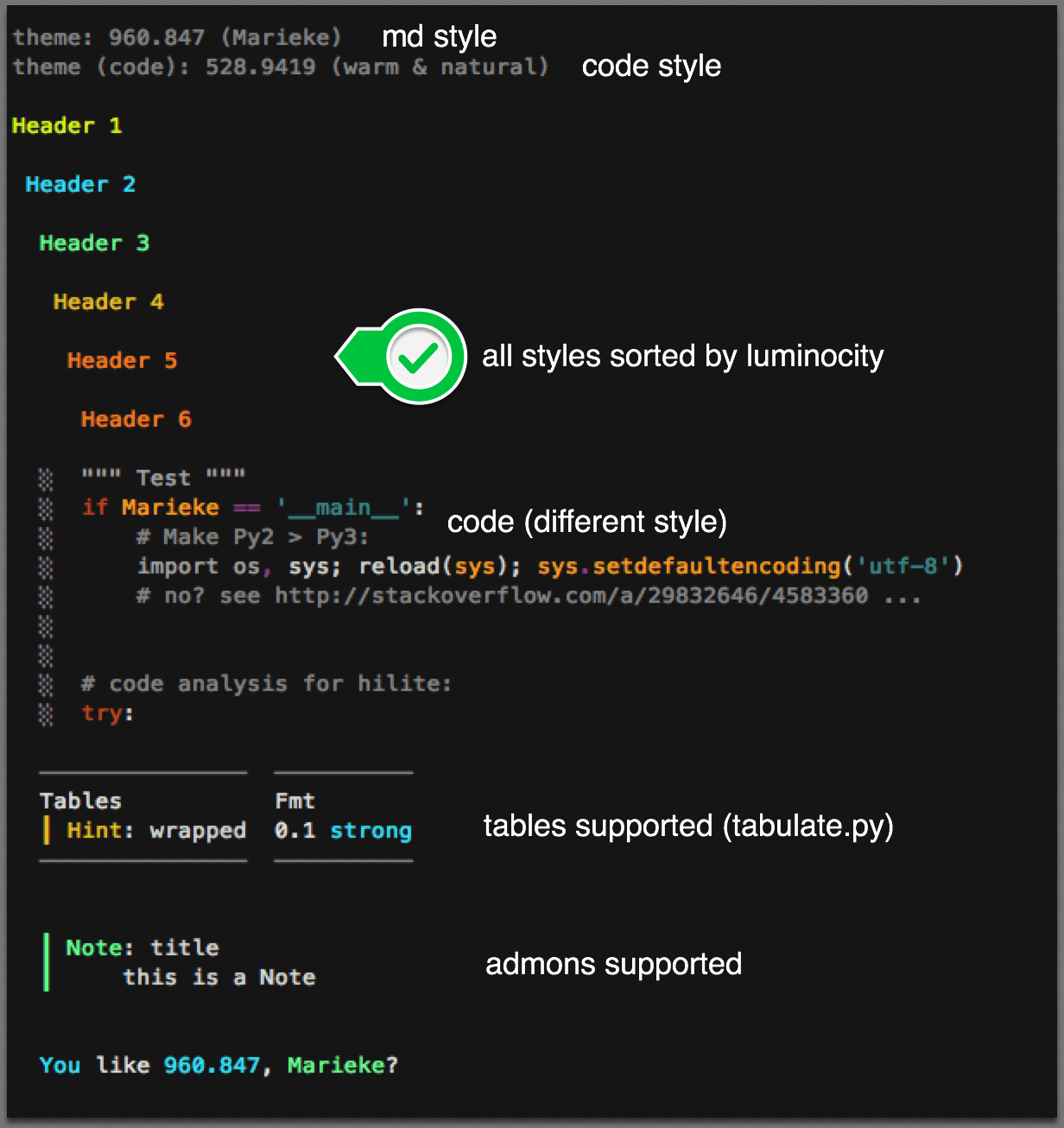Expand the "Note: title" admonition
This screenshot has width=1064, height=1128.
141,947
